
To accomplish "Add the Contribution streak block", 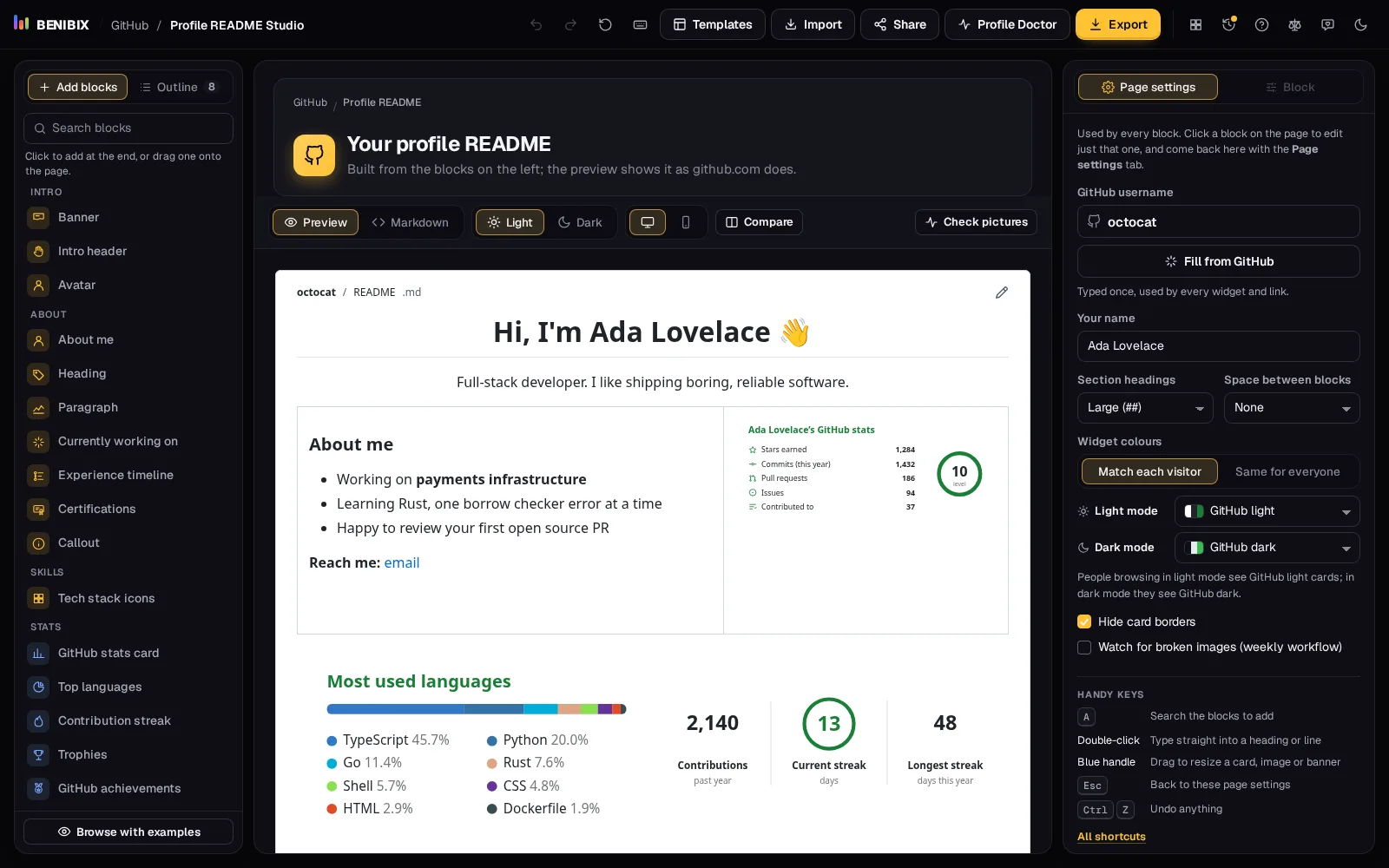I will (128, 720).
